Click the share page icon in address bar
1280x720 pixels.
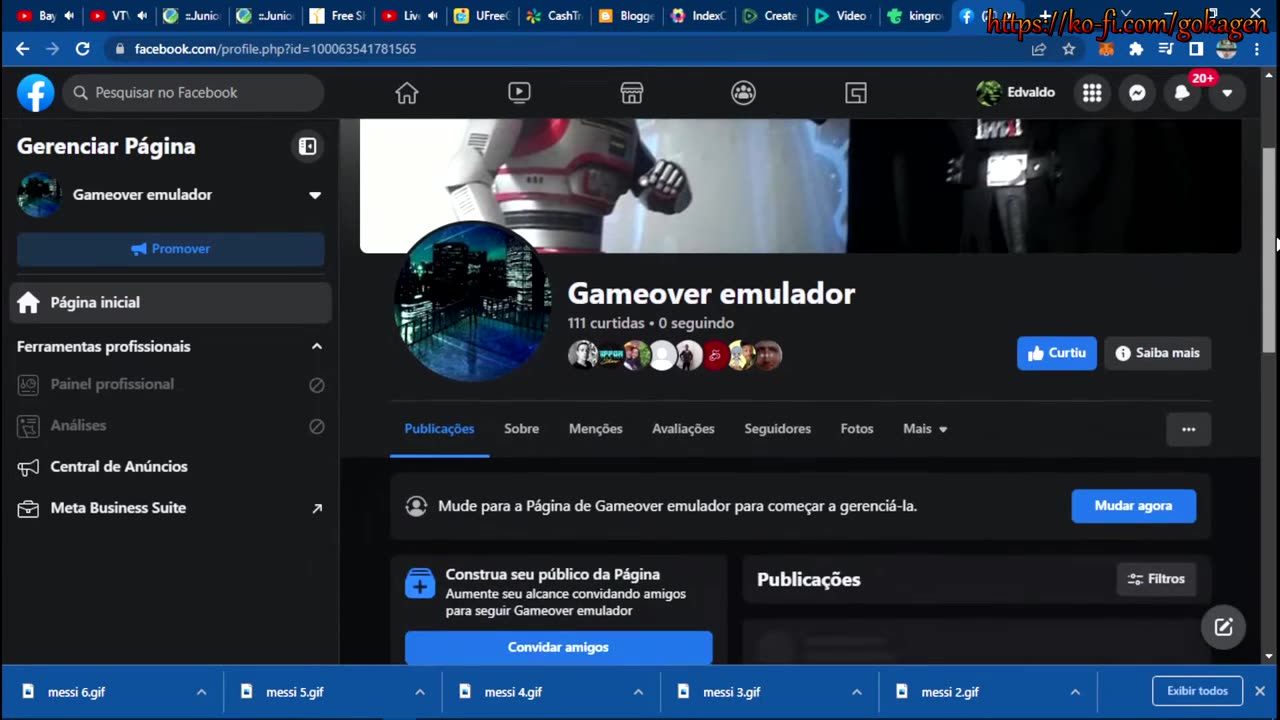click(1039, 48)
